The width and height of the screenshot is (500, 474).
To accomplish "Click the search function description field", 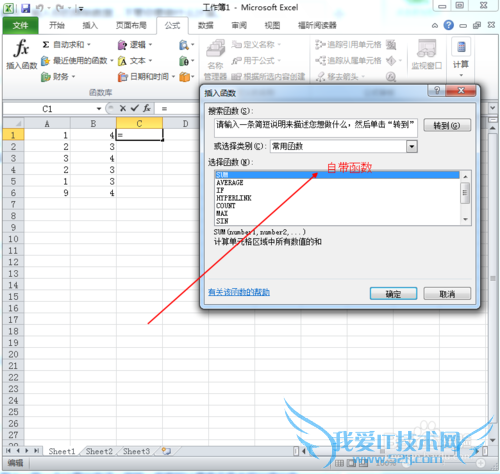I will click(x=316, y=128).
